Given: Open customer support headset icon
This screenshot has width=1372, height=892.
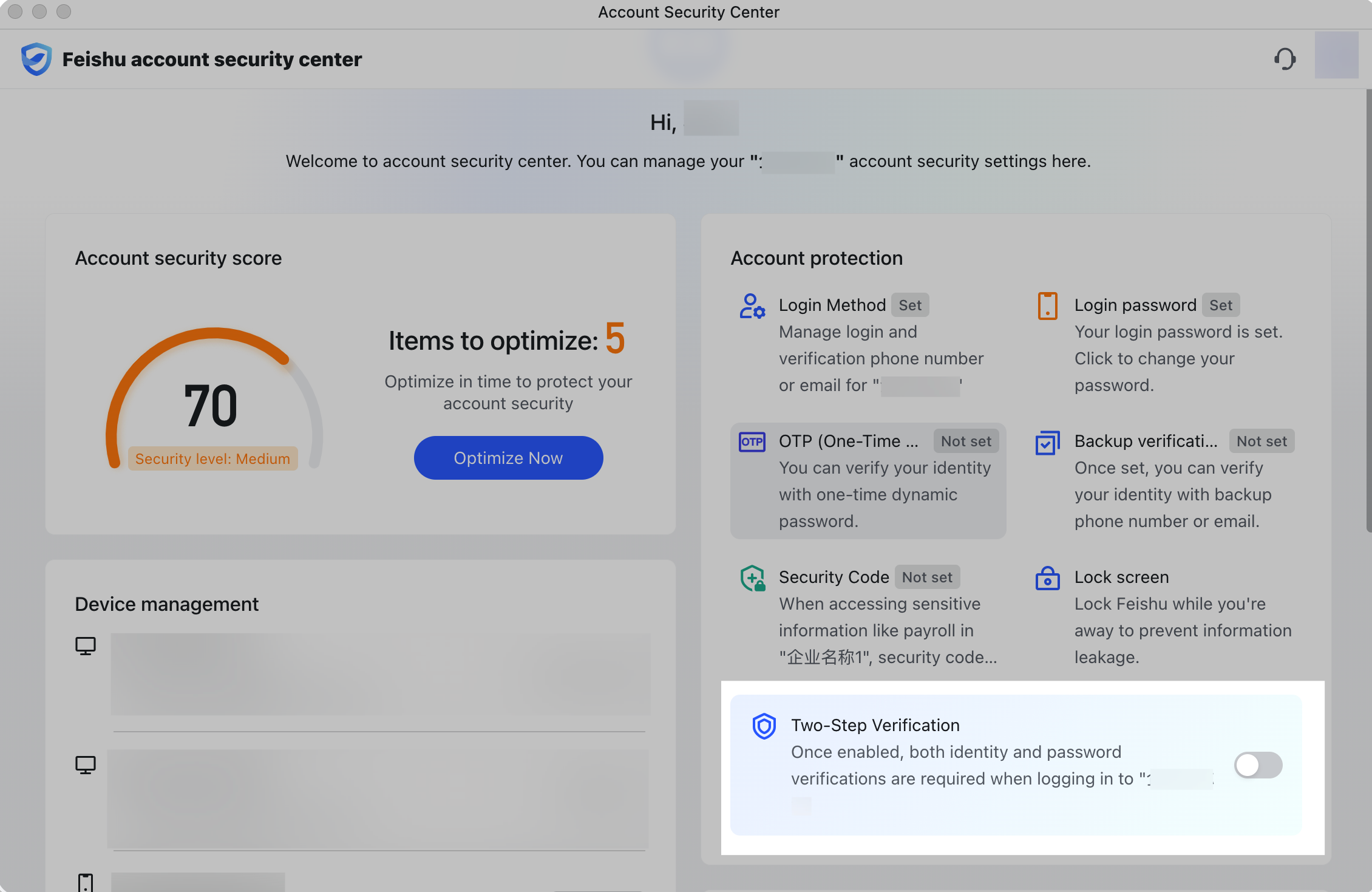Looking at the screenshot, I should [1285, 59].
